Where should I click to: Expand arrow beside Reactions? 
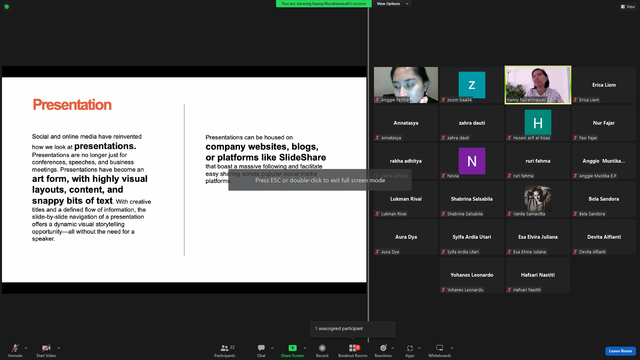pos(393,348)
